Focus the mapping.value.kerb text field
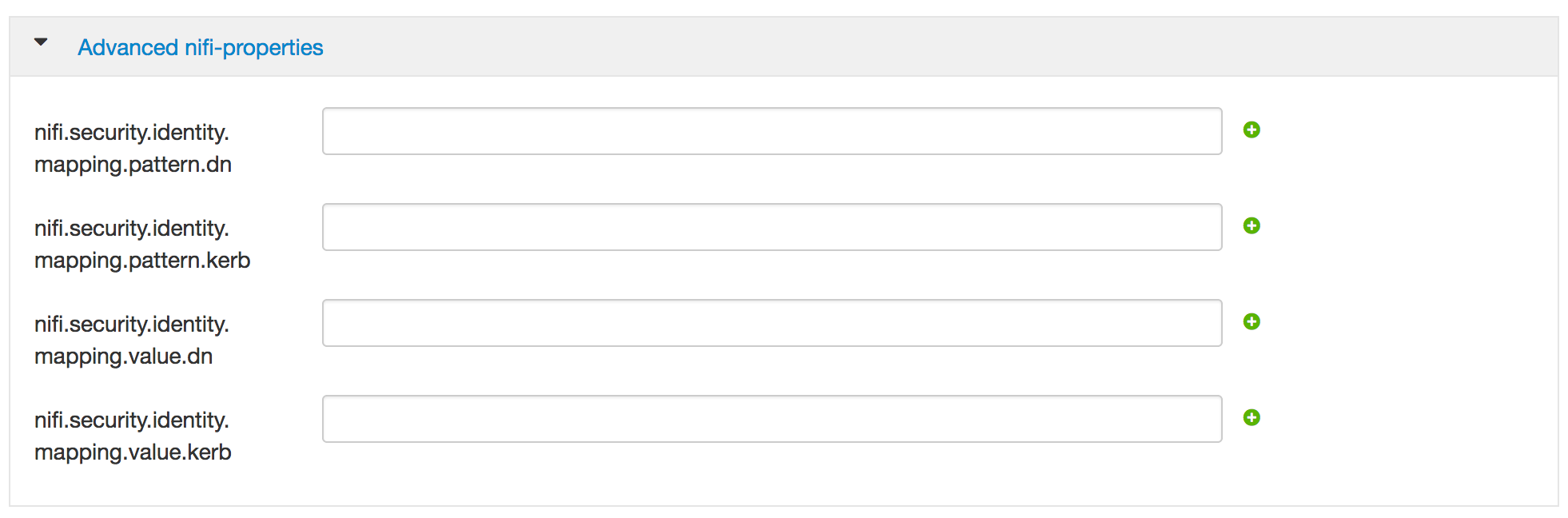 pyautogui.click(x=771, y=419)
